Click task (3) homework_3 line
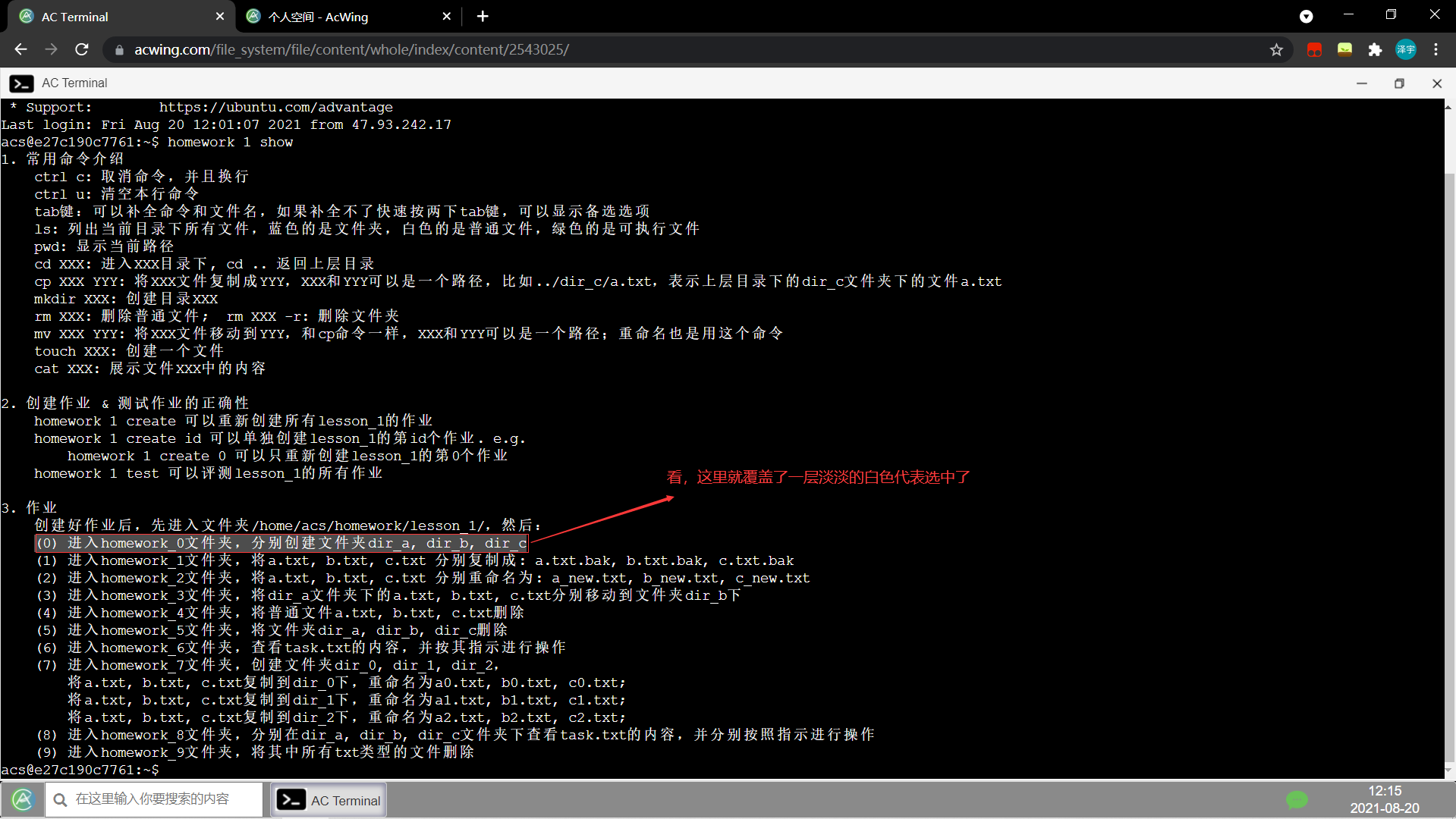1456x819 pixels. (x=388, y=595)
